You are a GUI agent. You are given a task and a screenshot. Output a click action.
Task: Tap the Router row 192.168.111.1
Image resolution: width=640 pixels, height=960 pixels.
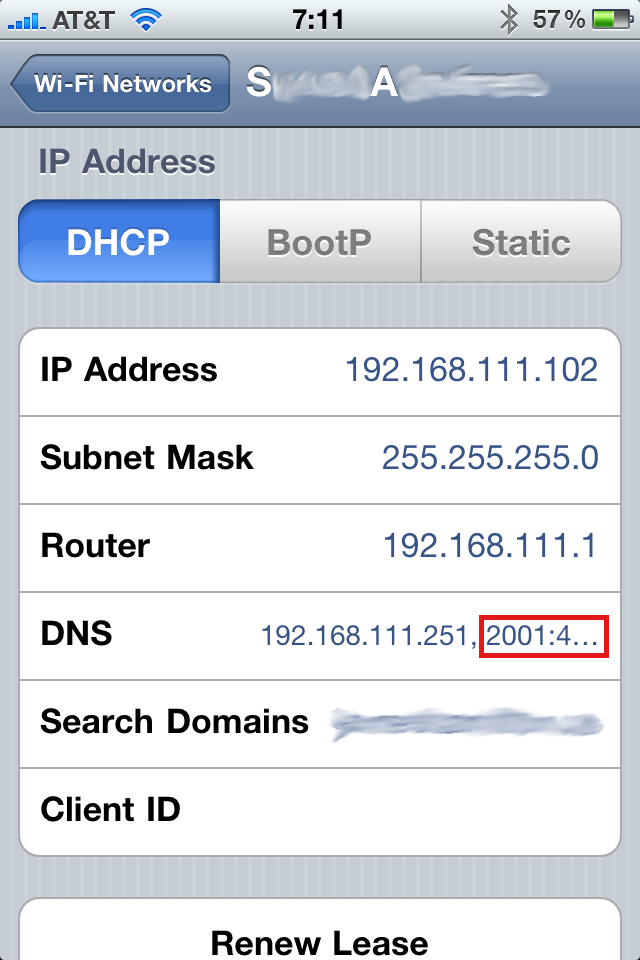[320, 548]
